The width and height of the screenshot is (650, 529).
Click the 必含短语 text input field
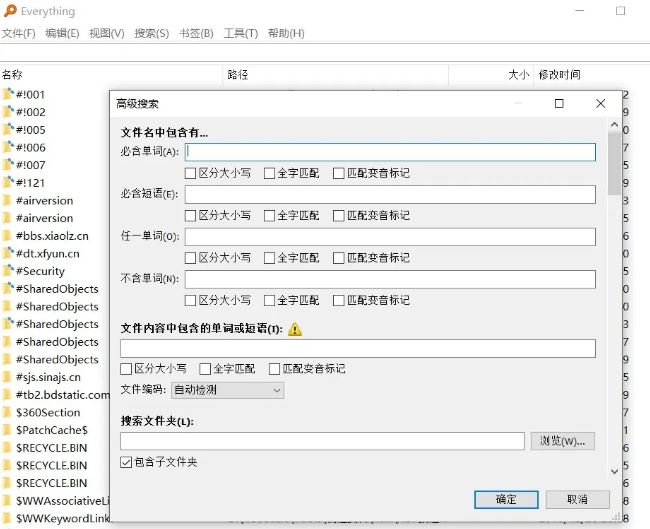[390, 194]
